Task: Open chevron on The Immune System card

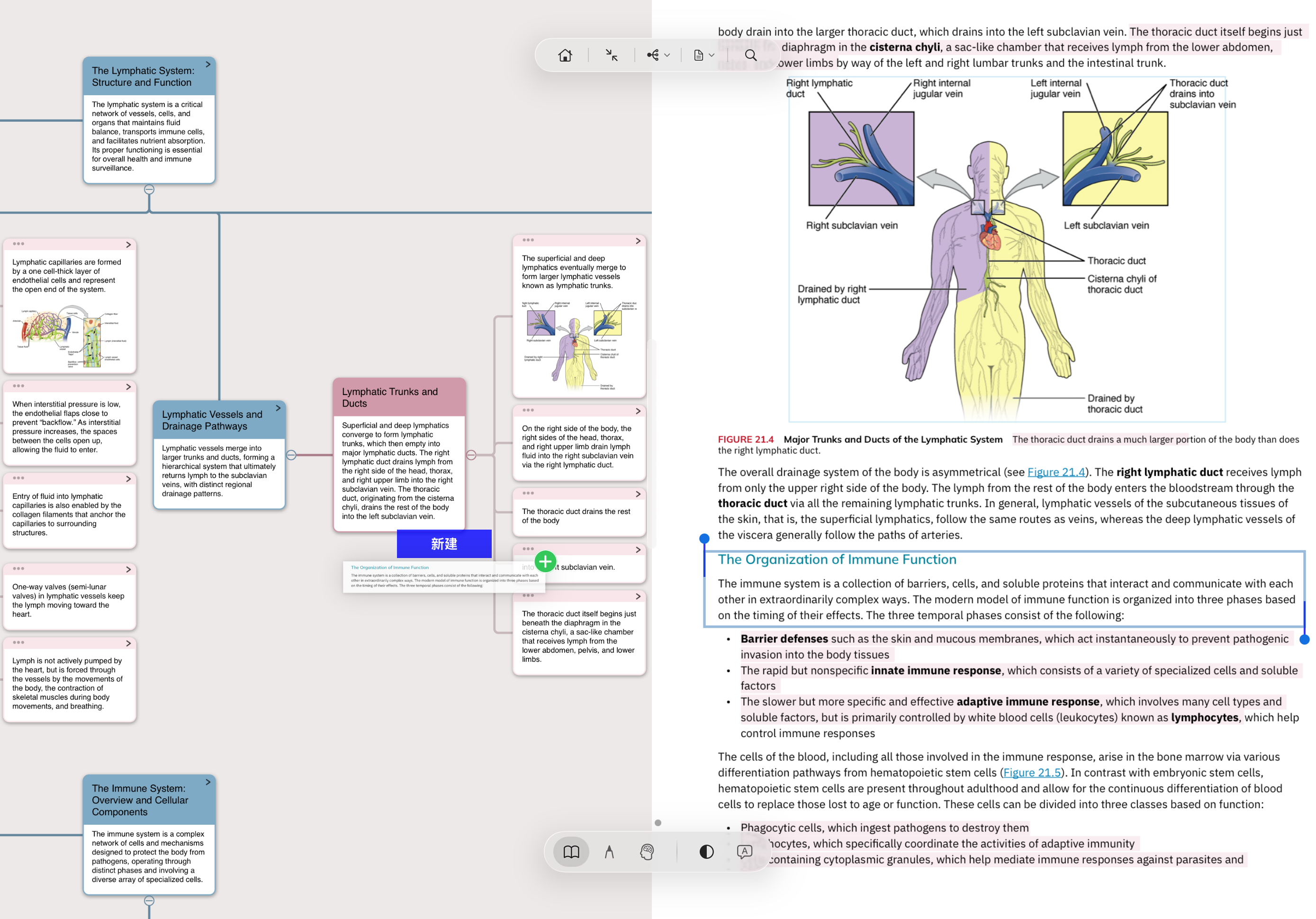Action: tap(208, 782)
